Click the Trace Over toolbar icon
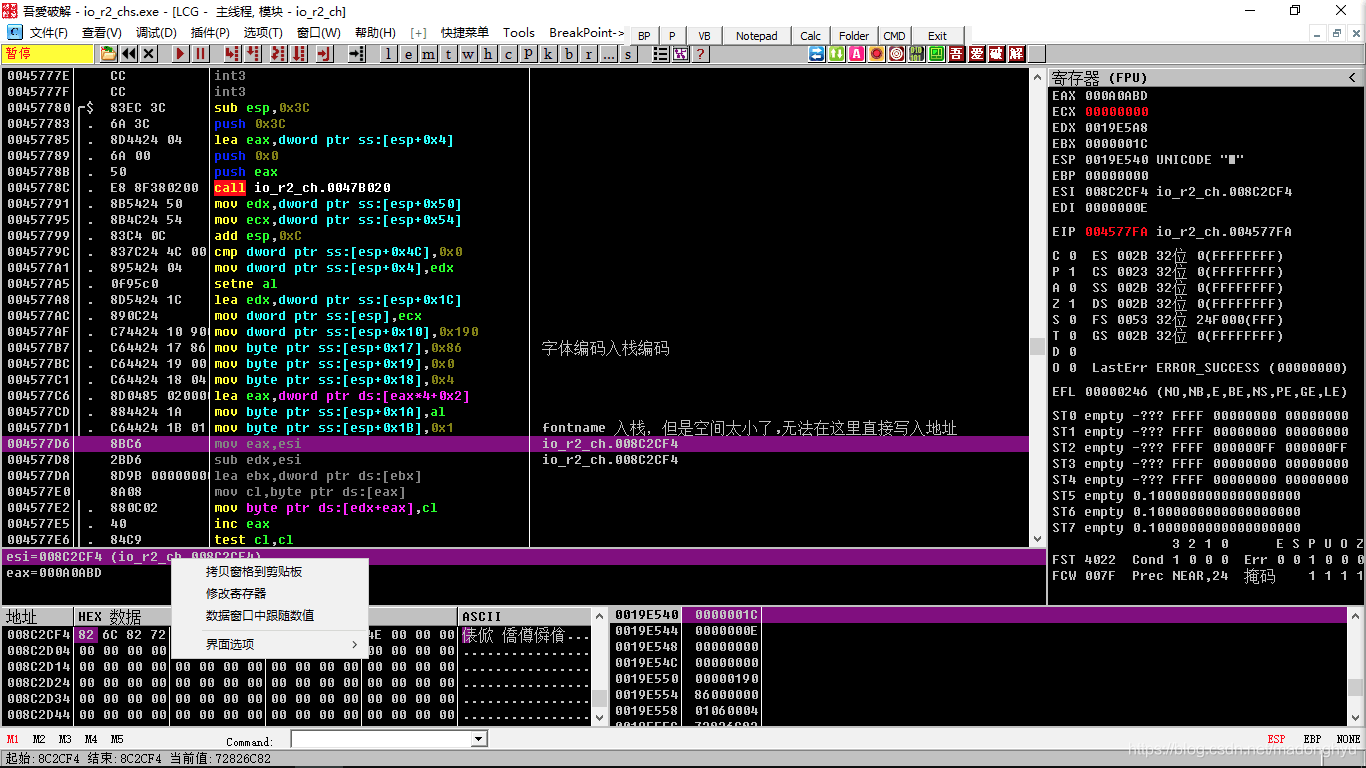1366x768 pixels. pyautogui.click(x=298, y=54)
